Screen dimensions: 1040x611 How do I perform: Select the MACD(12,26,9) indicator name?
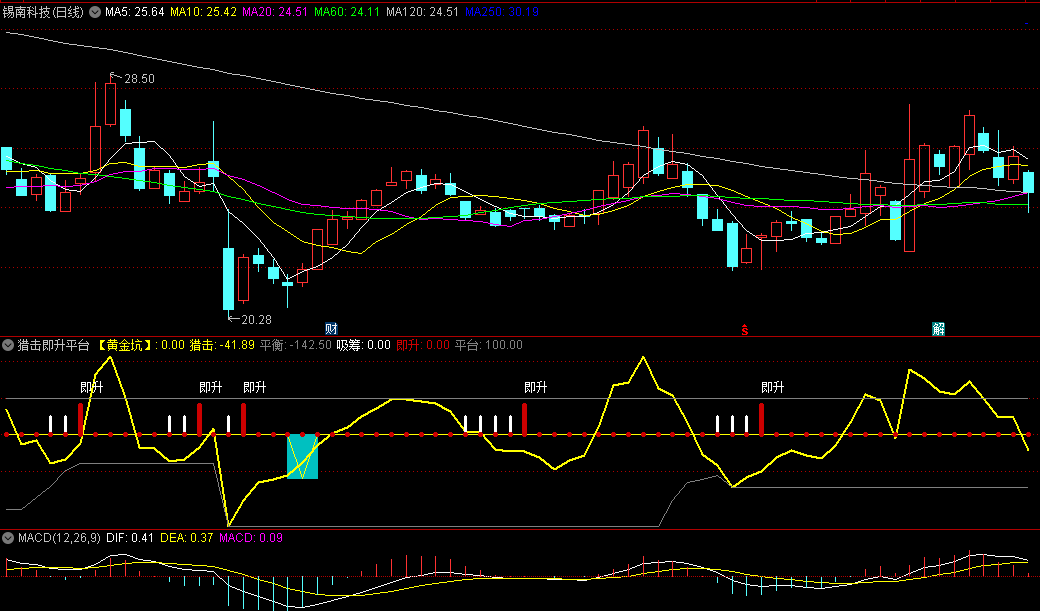pyautogui.click(x=59, y=537)
